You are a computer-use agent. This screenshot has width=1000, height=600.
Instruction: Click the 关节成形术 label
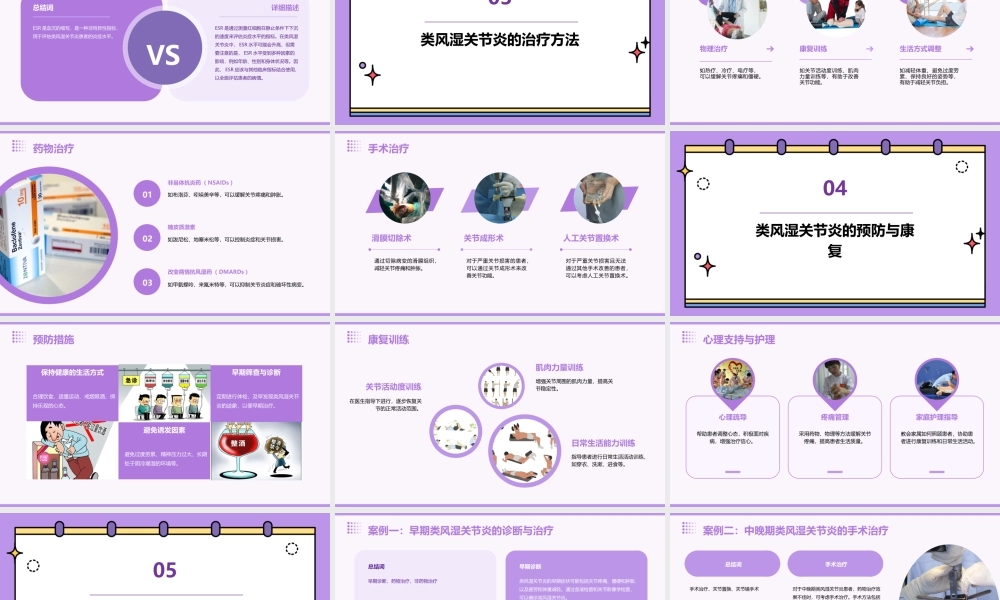point(483,238)
